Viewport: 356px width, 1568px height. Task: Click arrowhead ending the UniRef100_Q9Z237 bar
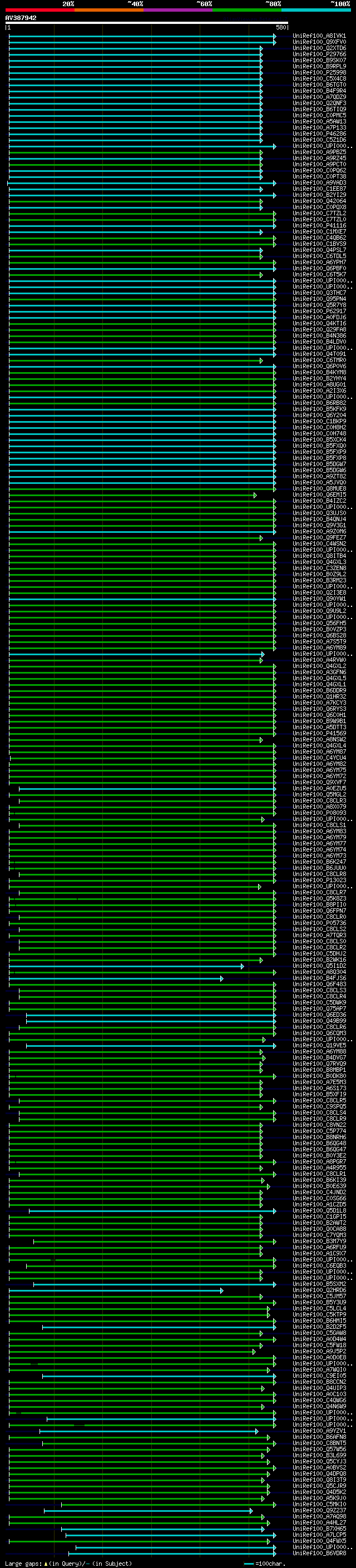[251, 1510]
